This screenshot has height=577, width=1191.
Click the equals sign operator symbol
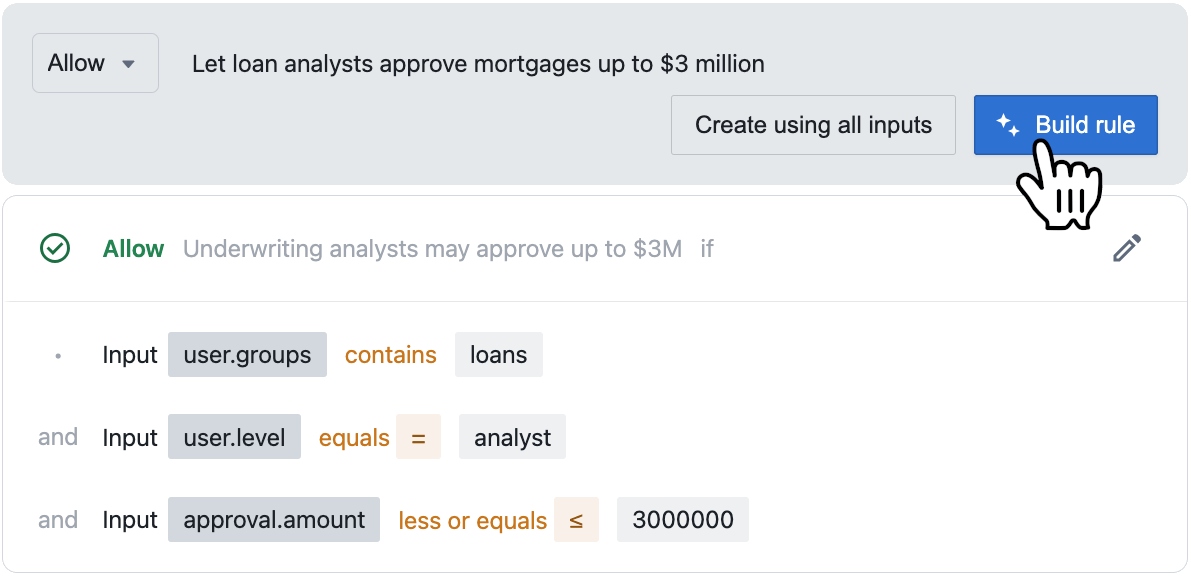point(419,437)
